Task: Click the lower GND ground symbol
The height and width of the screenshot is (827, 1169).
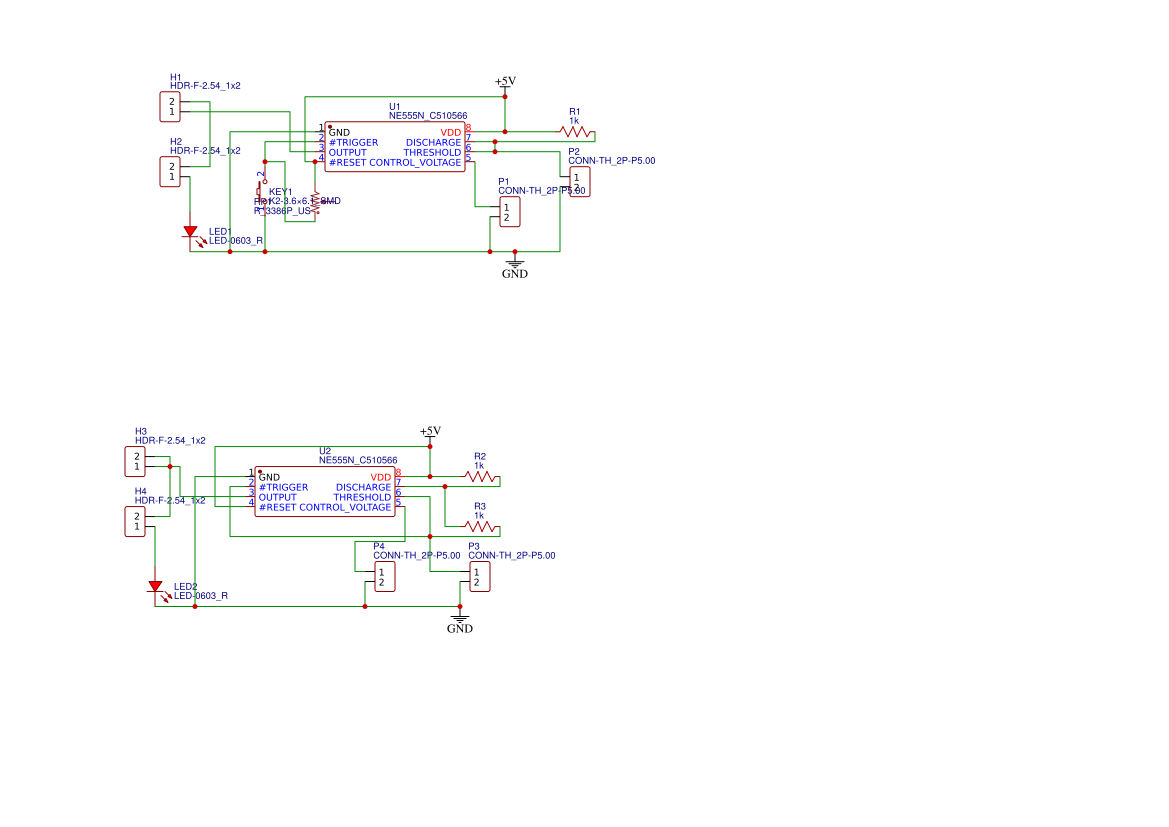Action: click(460, 621)
